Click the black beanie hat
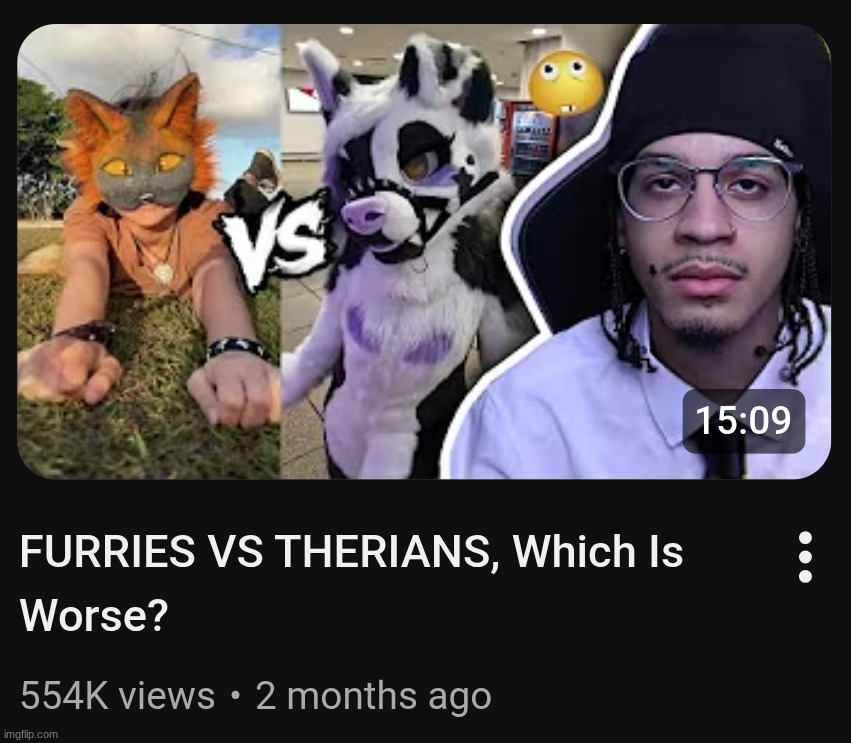Screen dimensions: 851x743 (716, 87)
